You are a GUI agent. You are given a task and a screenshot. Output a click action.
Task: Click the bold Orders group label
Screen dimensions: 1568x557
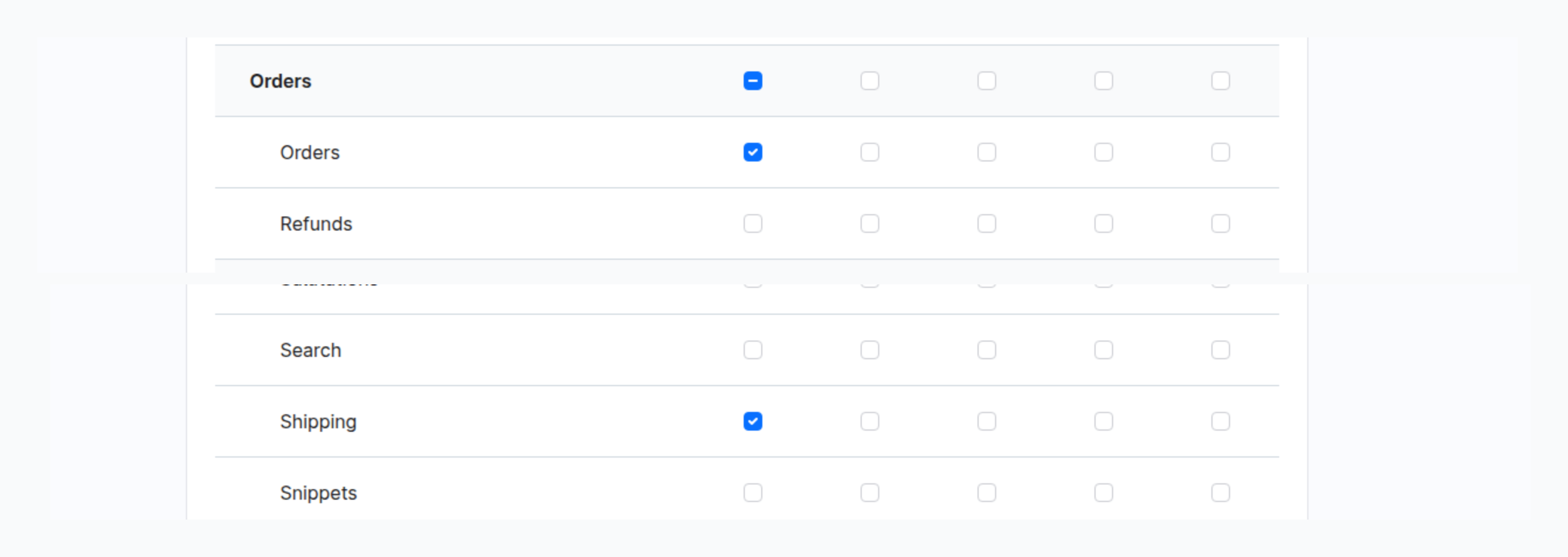click(280, 81)
